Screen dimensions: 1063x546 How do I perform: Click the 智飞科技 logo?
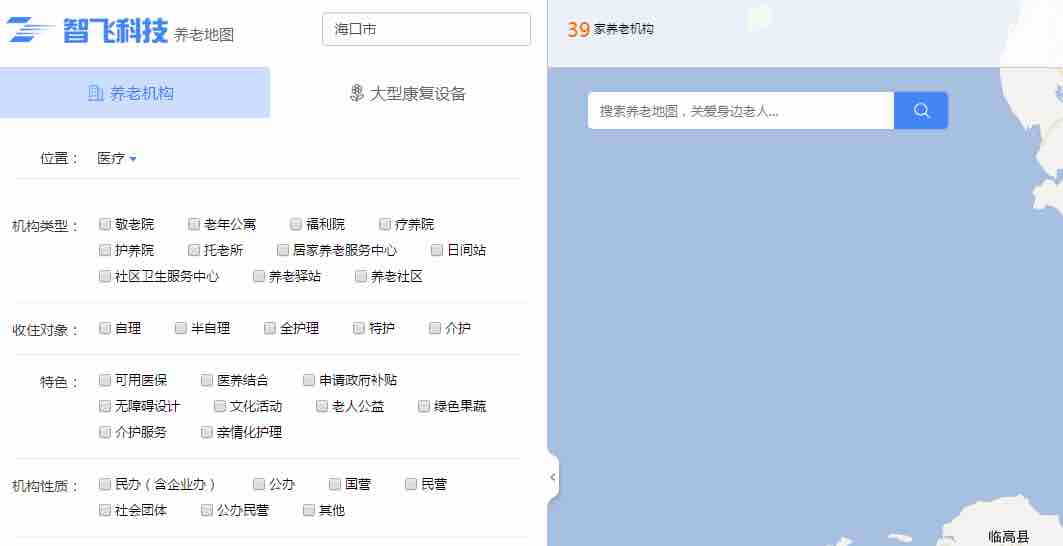point(88,31)
